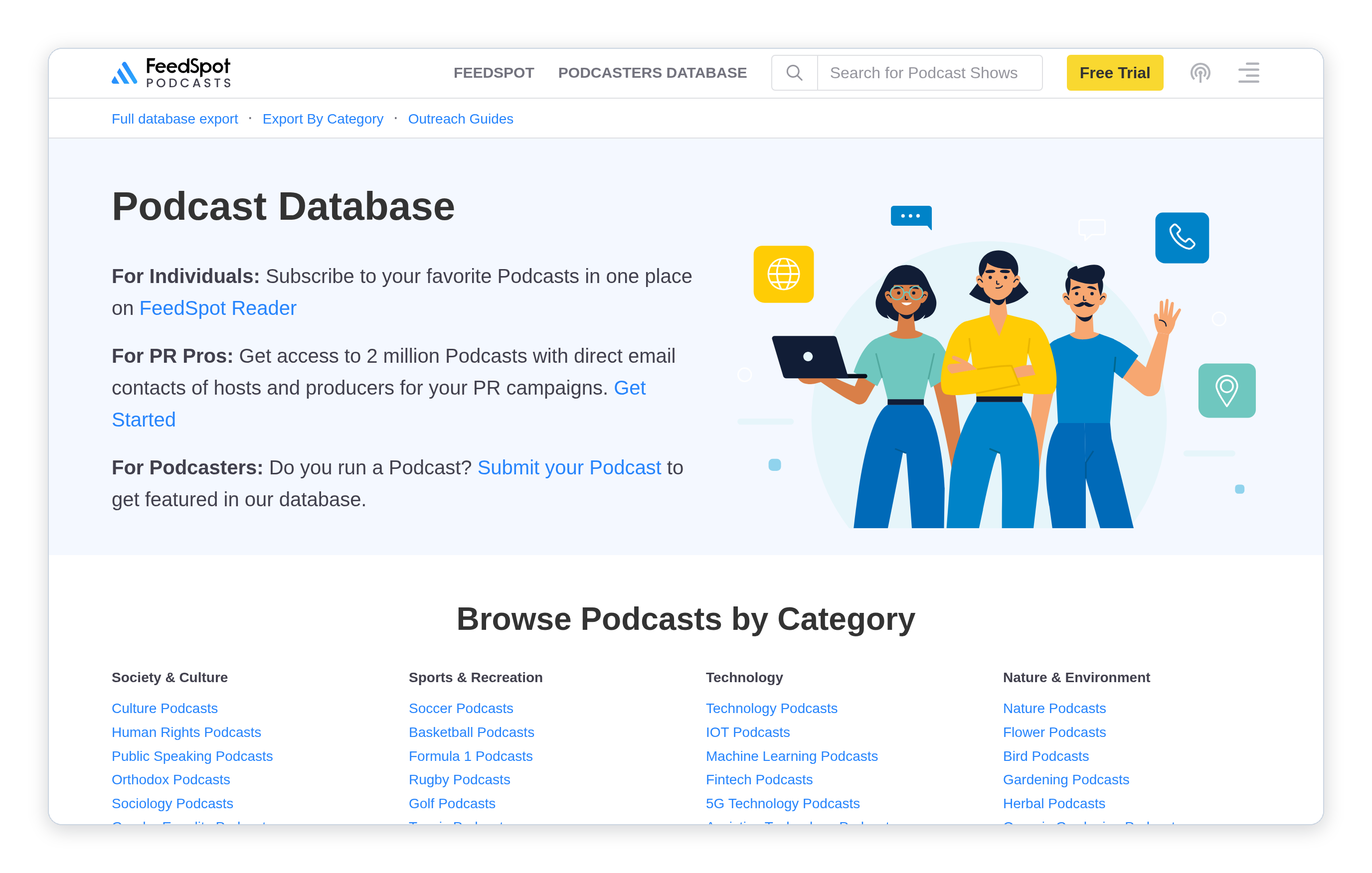Click the yellow globe illustration icon
The image size is (1372, 873).
pyautogui.click(x=783, y=274)
